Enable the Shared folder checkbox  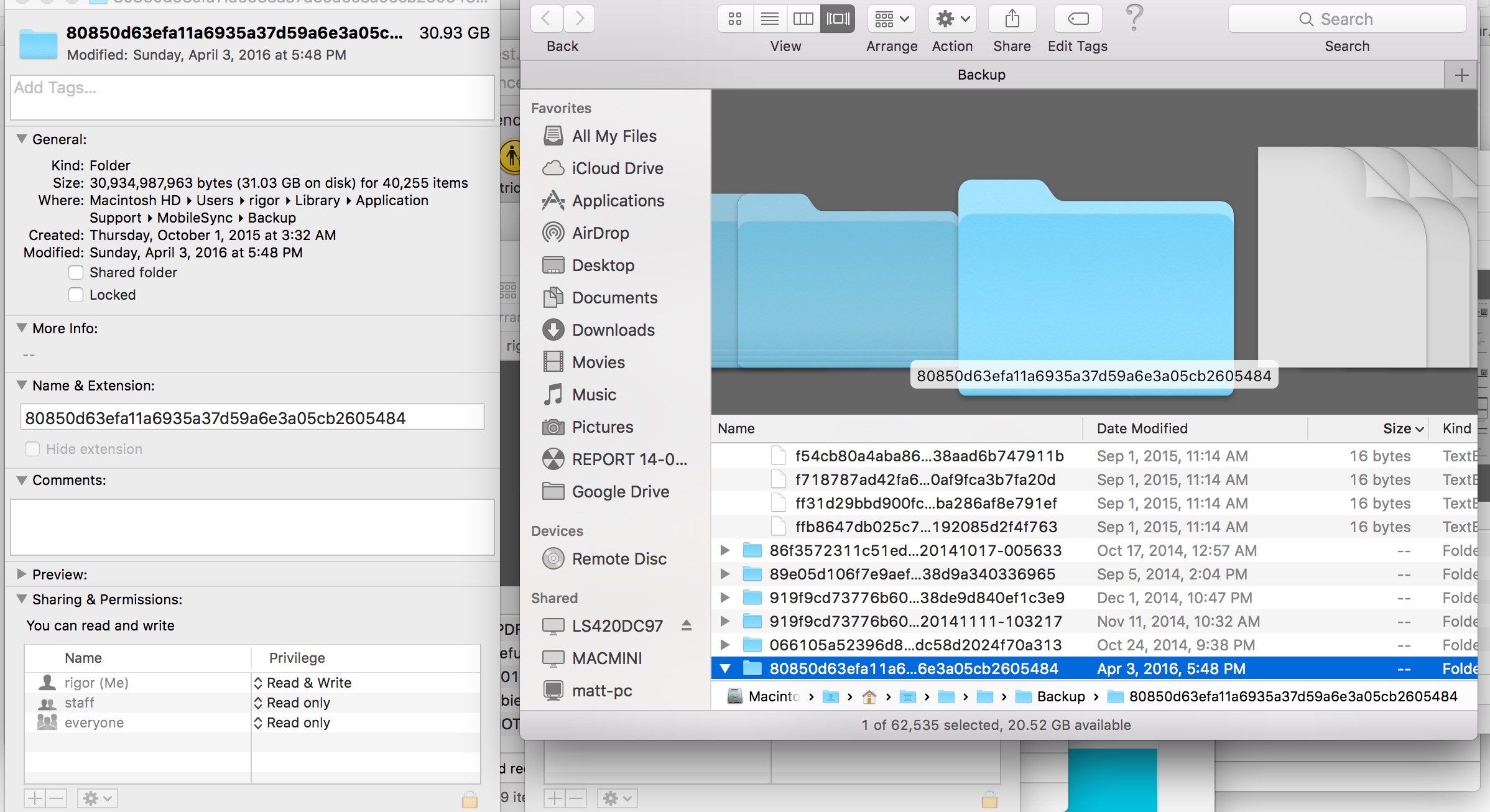coord(76,272)
